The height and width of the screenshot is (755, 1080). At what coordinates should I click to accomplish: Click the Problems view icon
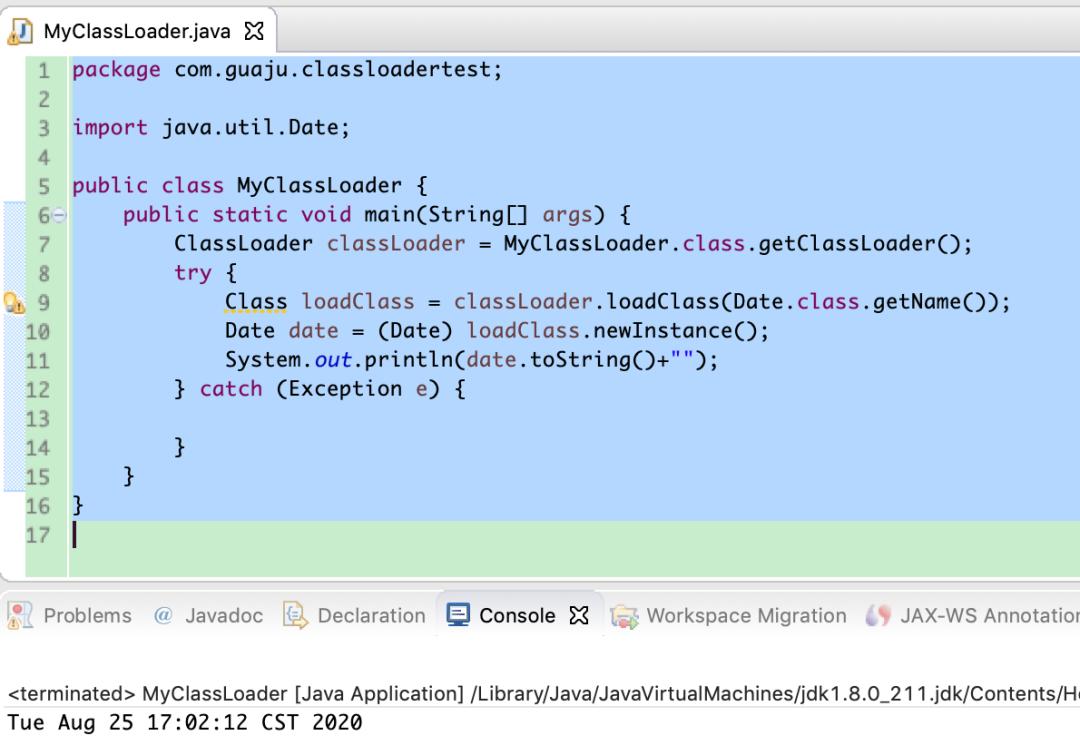click(x=20, y=615)
